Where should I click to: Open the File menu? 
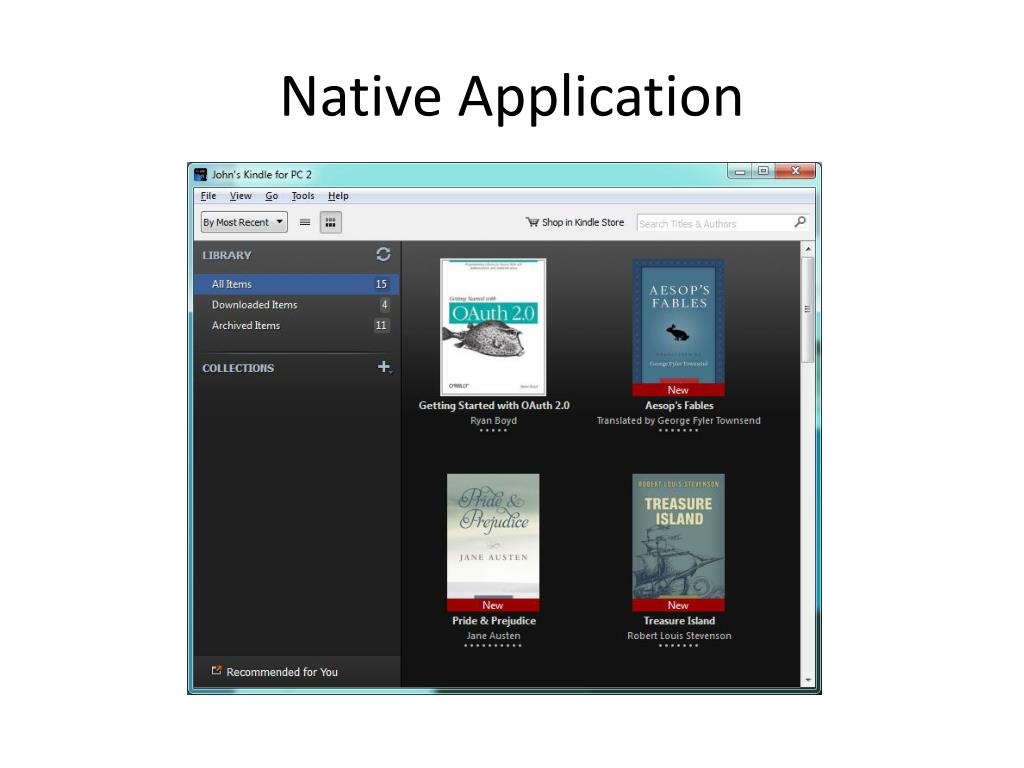(208, 196)
